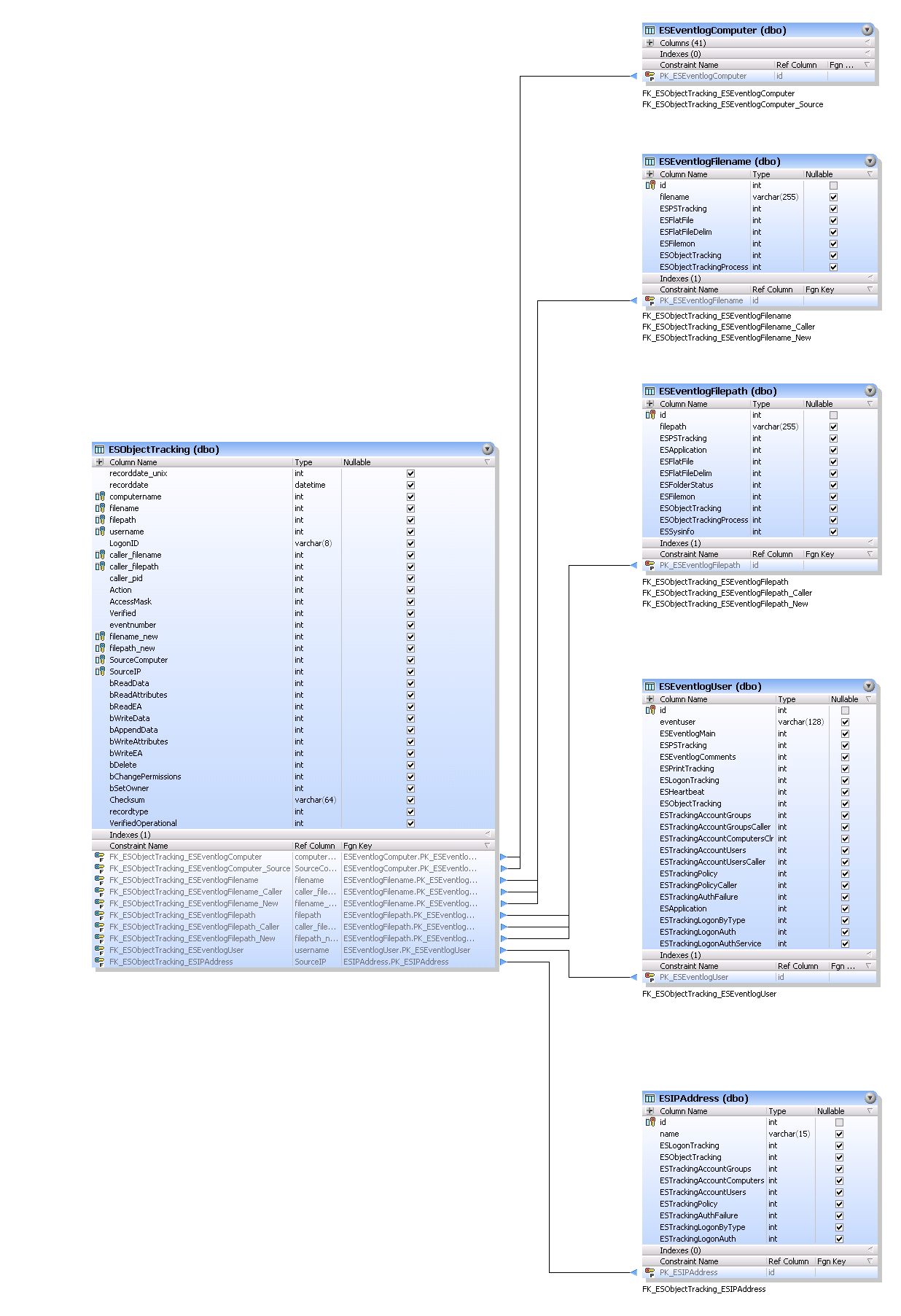Toggle Nullable checkbox for filepath in ESEventlogFilepath
The height and width of the screenshot is (1316, 901).
point(833,427)
